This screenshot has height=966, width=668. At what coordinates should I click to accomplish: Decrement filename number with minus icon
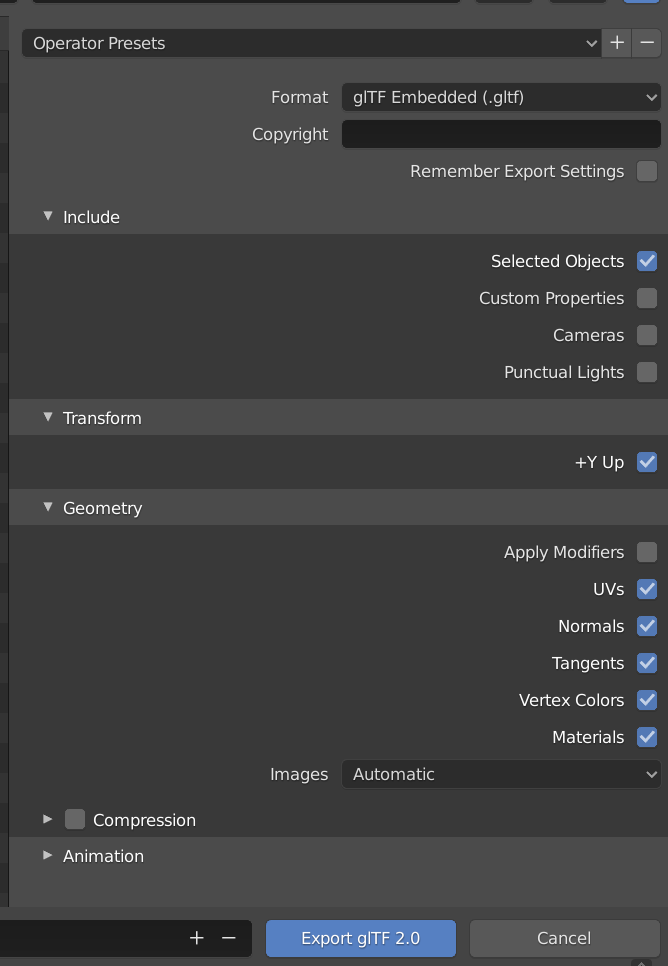pos(229,938)
